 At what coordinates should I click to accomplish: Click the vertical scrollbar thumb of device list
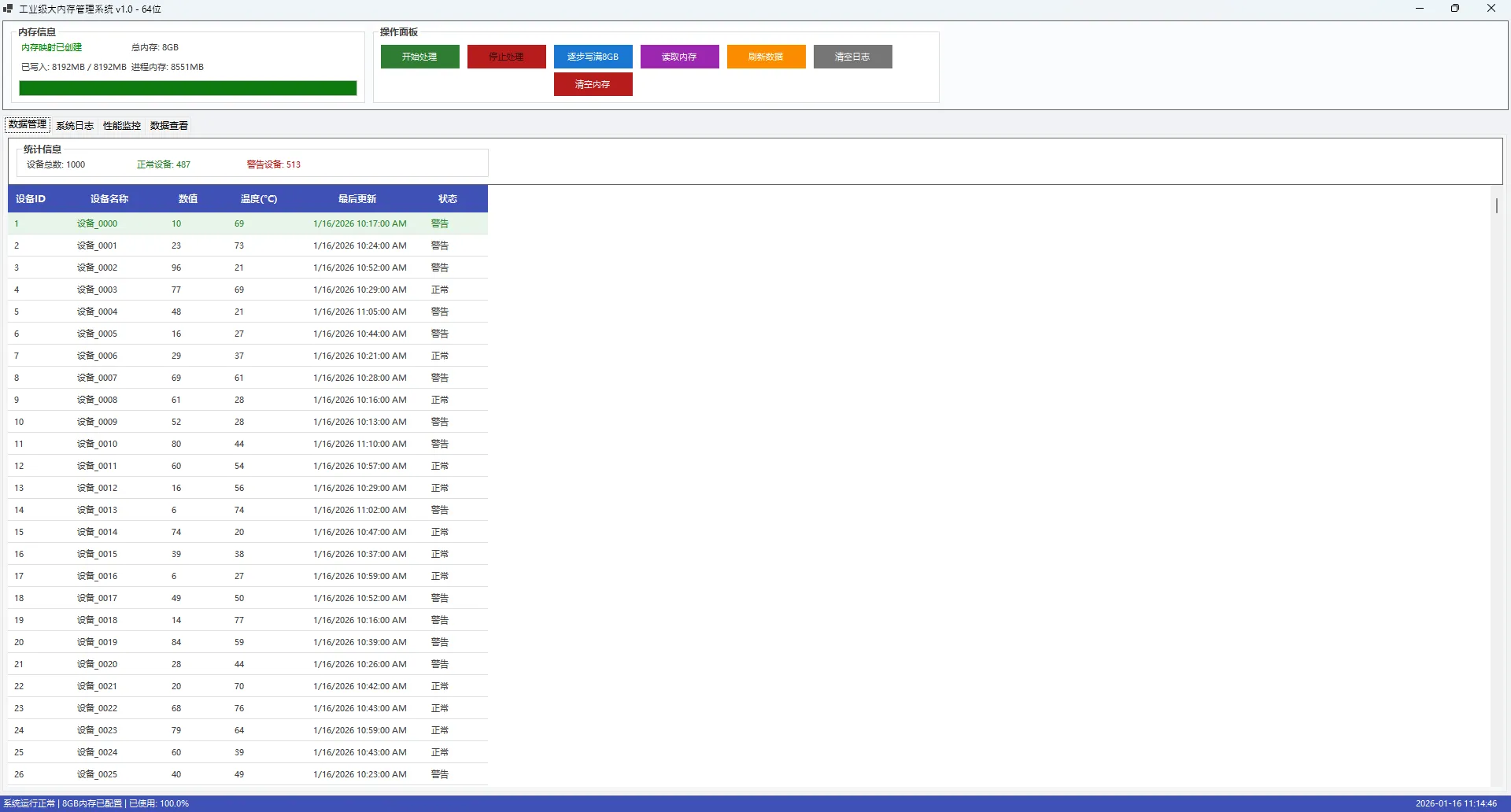1496,205
